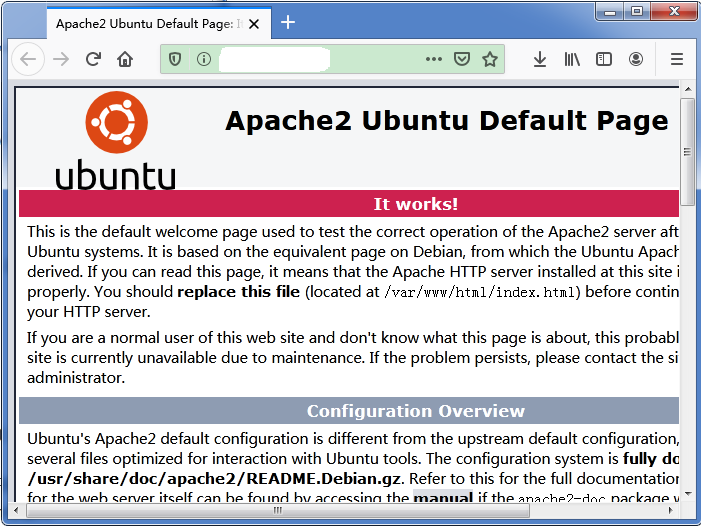Click the Apache2 Ubuntu Default Page heading
The height and width of the screenshot is (527, 701).
click(x=447, y=121)
